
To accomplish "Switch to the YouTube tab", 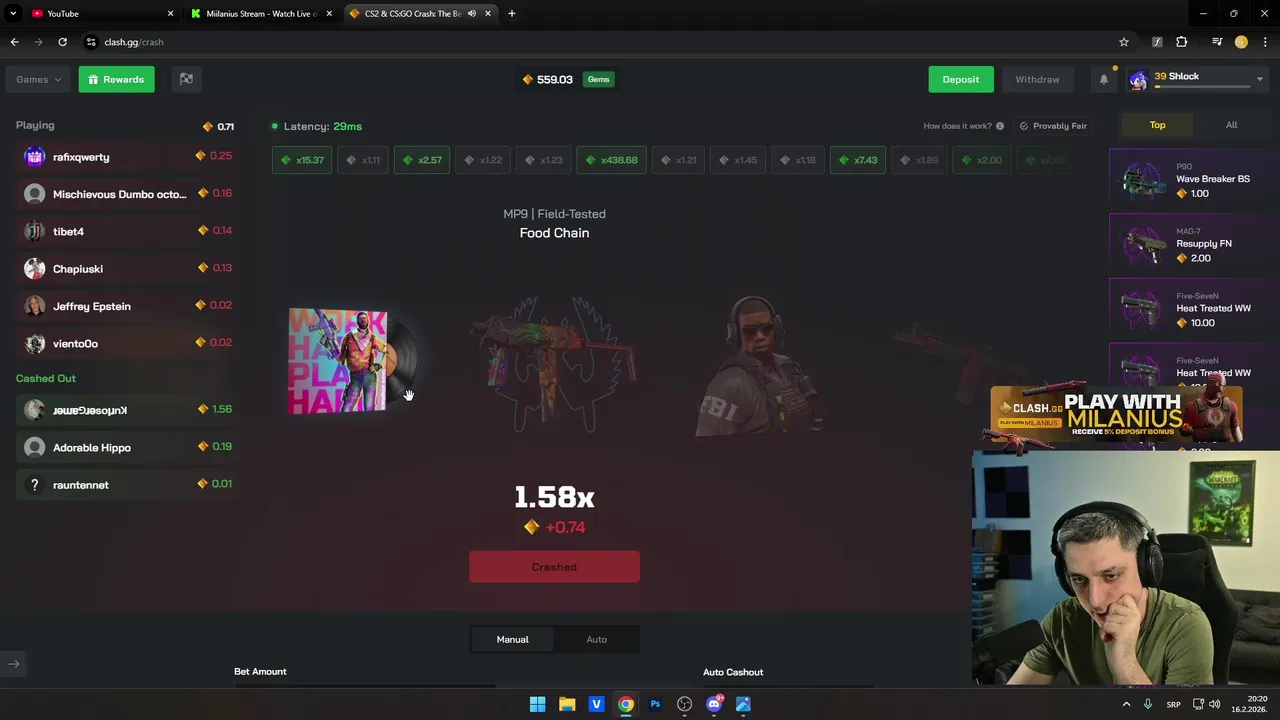I will tap(100, 13).
